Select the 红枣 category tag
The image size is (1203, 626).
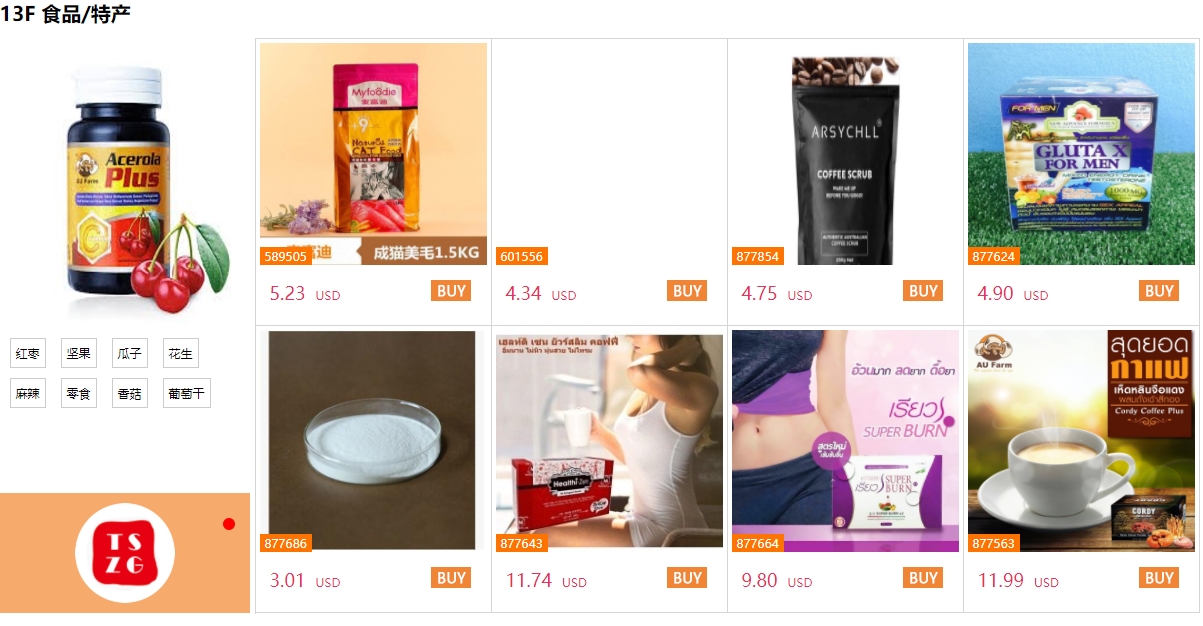pyautogui.click(x=27, y=353)
